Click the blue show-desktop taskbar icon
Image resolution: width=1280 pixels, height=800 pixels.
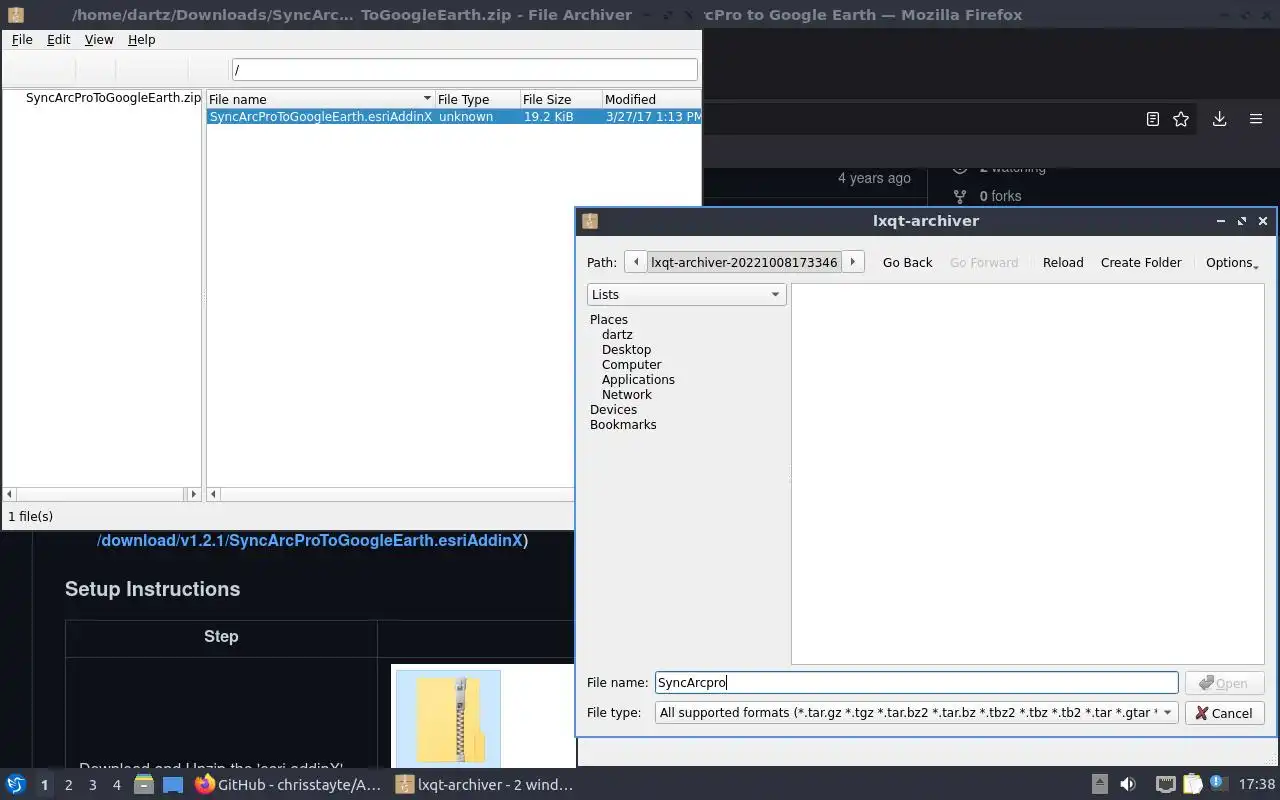coord(173,785)
